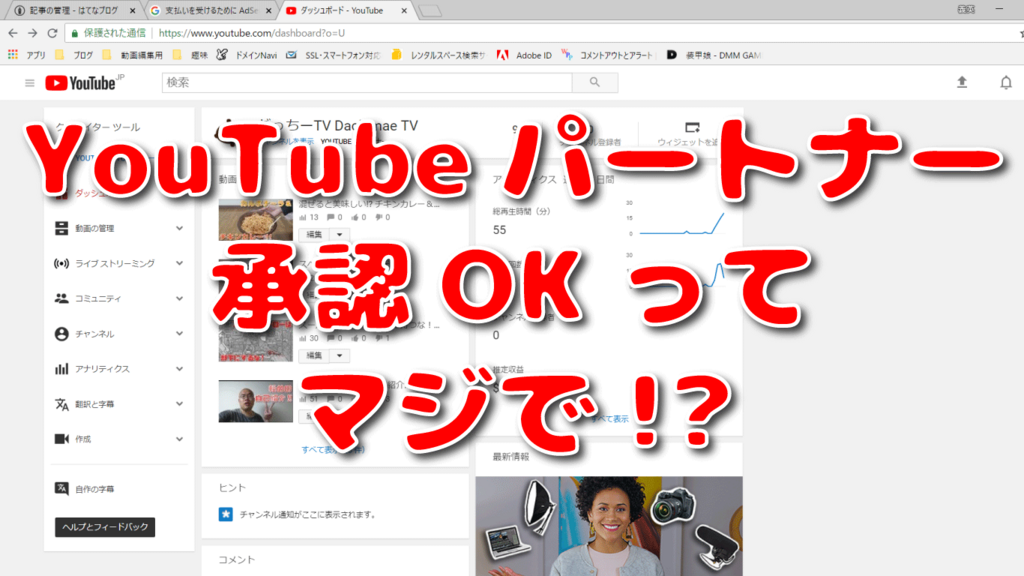Screen dimensions: 1024x576
Task: Expand the コミュニティ section chevron
Action: [x=180, y=298]
